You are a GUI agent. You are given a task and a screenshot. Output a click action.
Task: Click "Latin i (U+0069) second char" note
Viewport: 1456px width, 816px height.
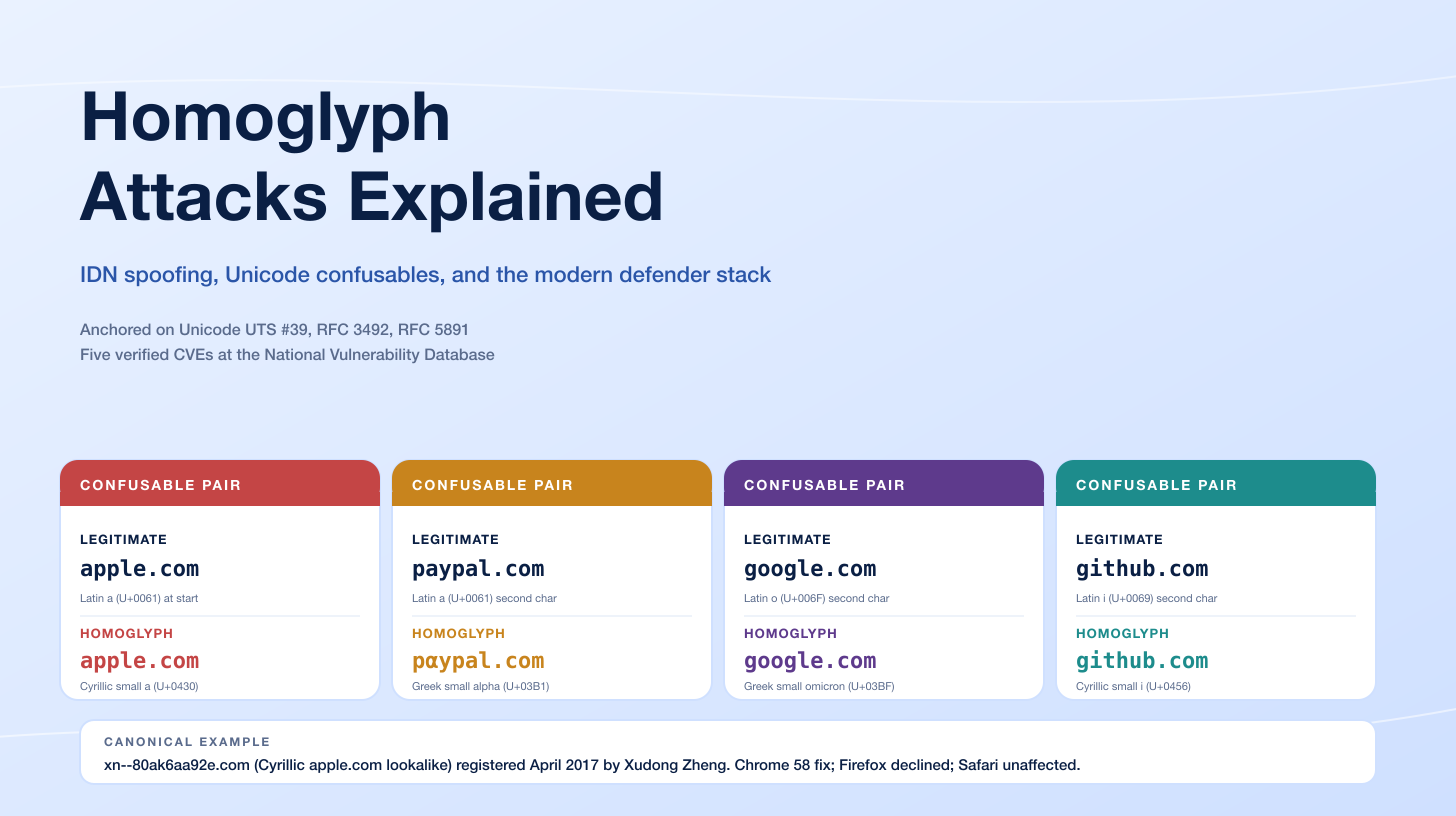1147,599
